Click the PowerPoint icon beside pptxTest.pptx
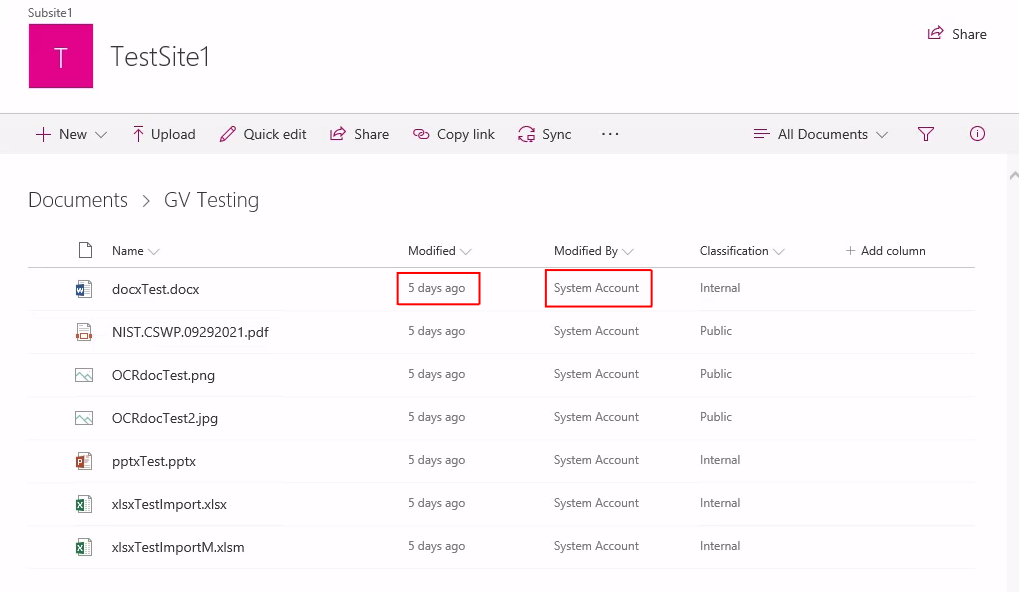 click(84, 460)
